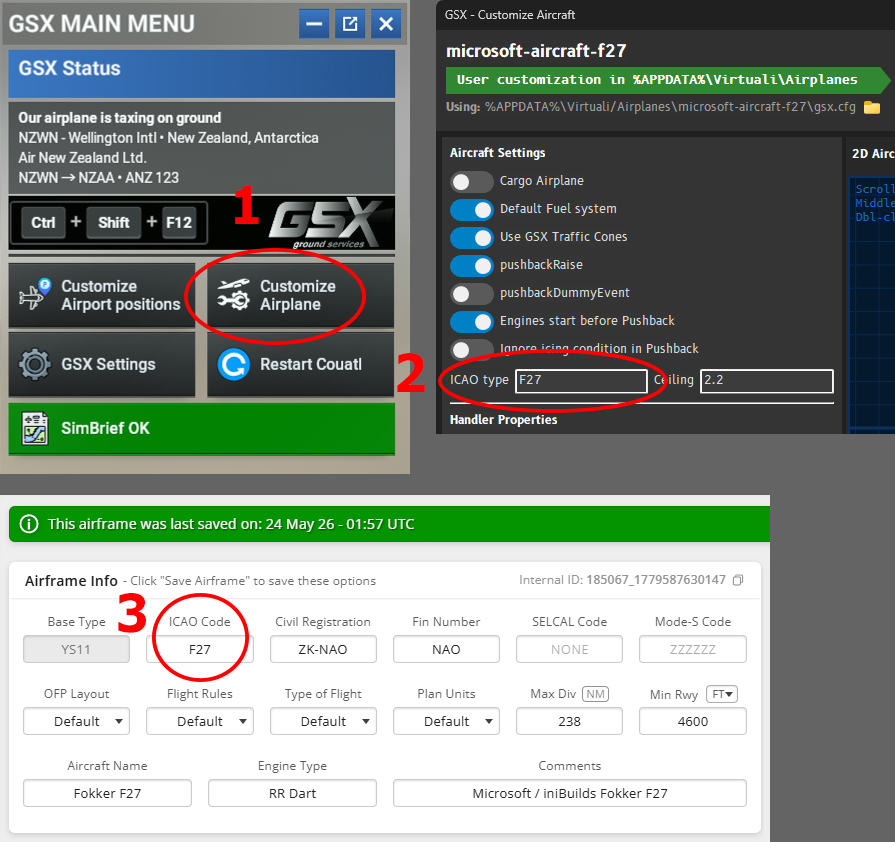This screenshot has width=895, height=842.
Task: Open the Min Rwy FT unit dropdown
Action: [722, 694]
